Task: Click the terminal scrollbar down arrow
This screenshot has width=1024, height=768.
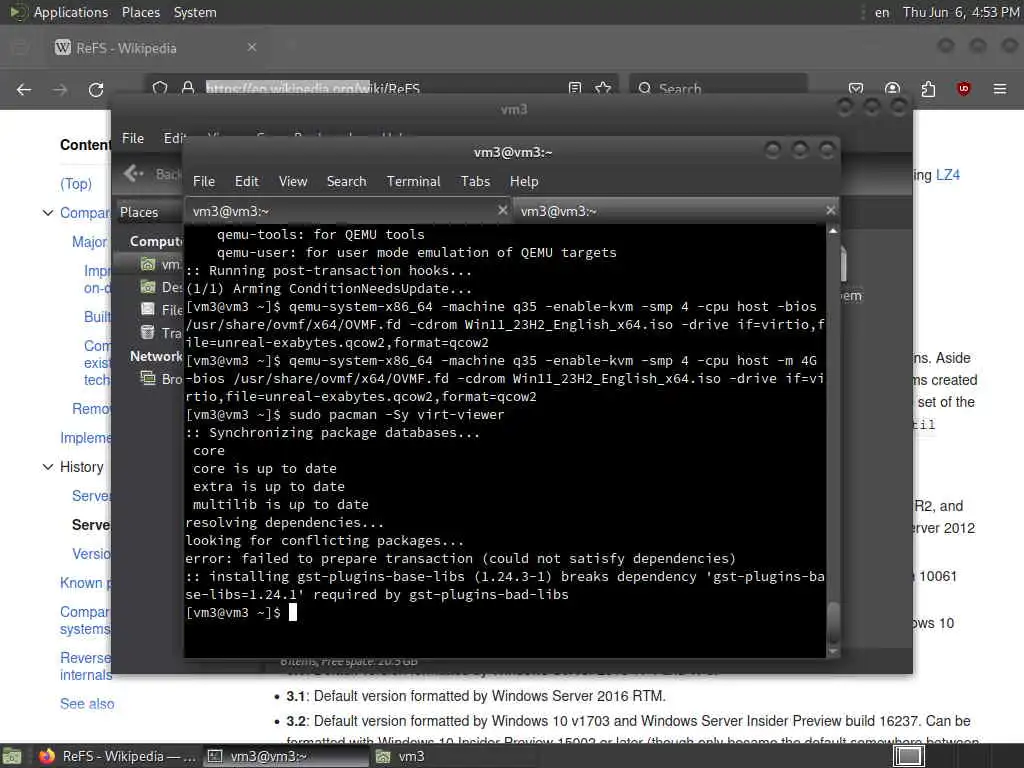Action: (833, 651)
